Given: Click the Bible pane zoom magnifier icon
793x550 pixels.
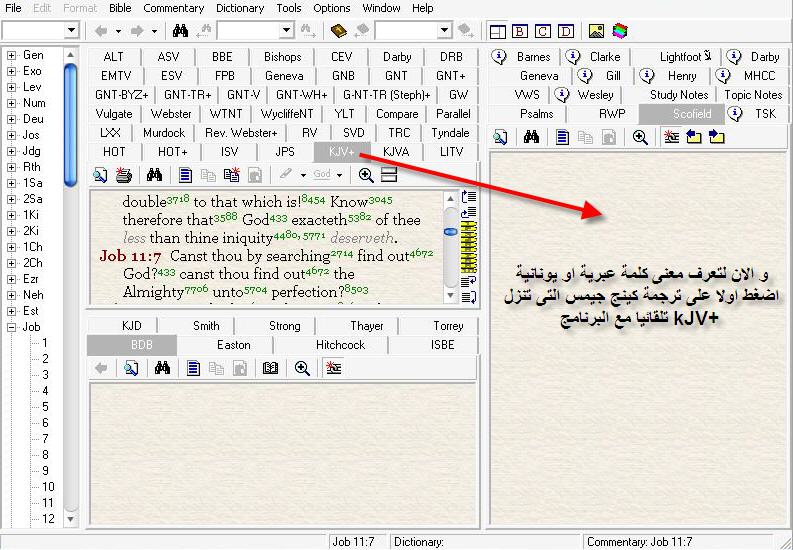Looking at the screenshot, I should click(366, 175).
